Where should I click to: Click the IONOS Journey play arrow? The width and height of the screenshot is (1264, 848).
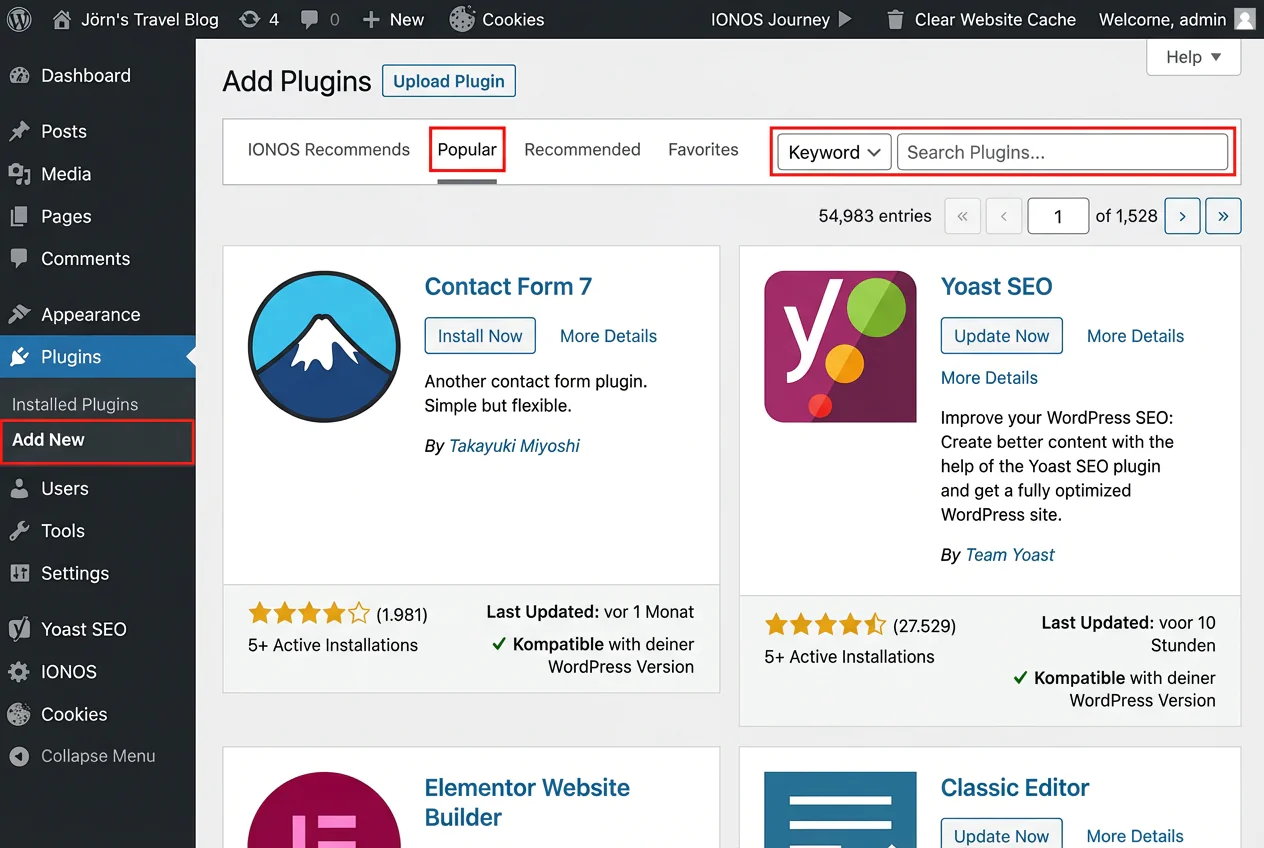845,19
